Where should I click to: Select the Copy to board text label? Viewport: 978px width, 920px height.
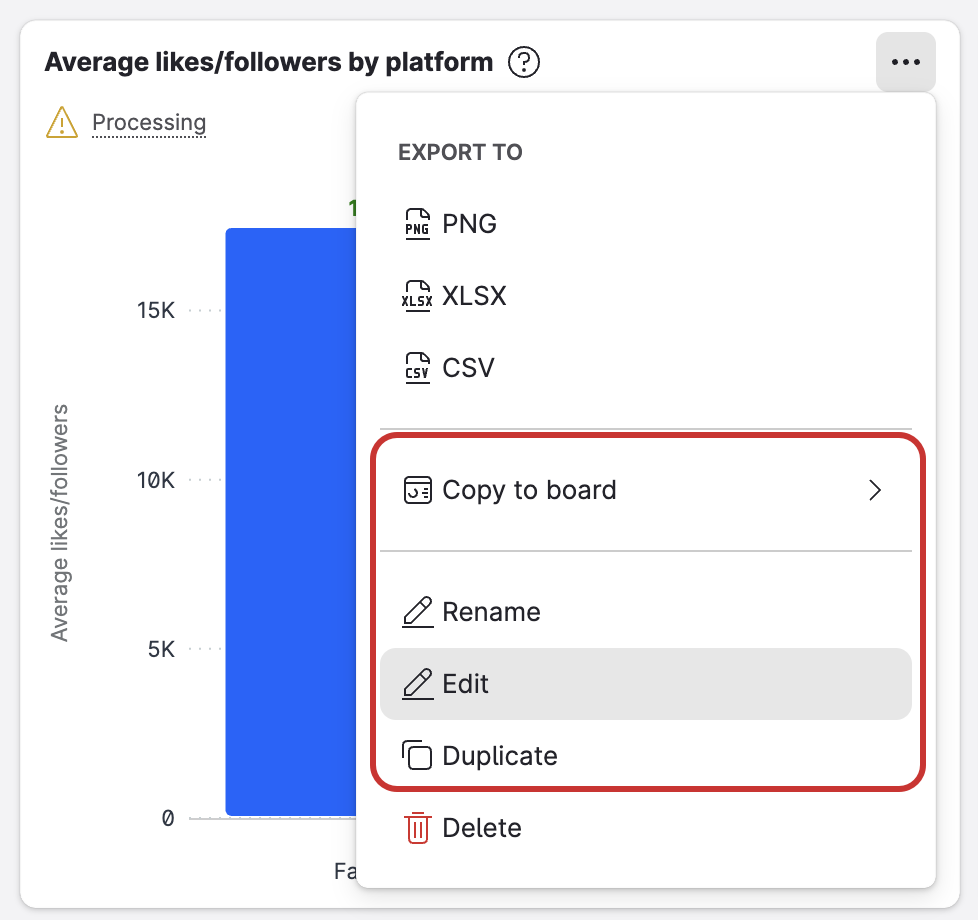pyautogui.click(x=529, y=490)
